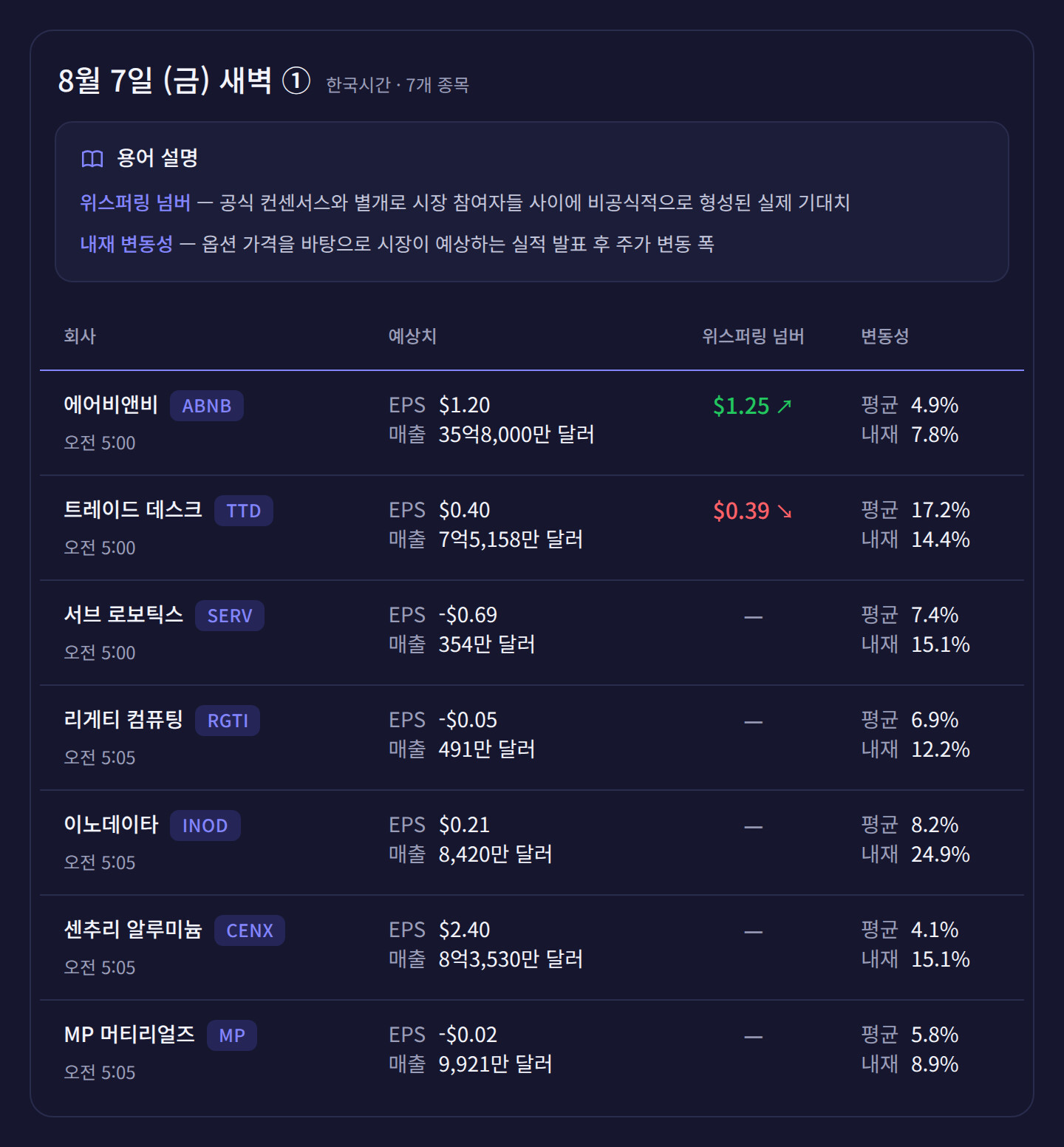The image size is (1064, 1147).
Task: Open the CENX ticker badge
Action: [x=250, y=930]
